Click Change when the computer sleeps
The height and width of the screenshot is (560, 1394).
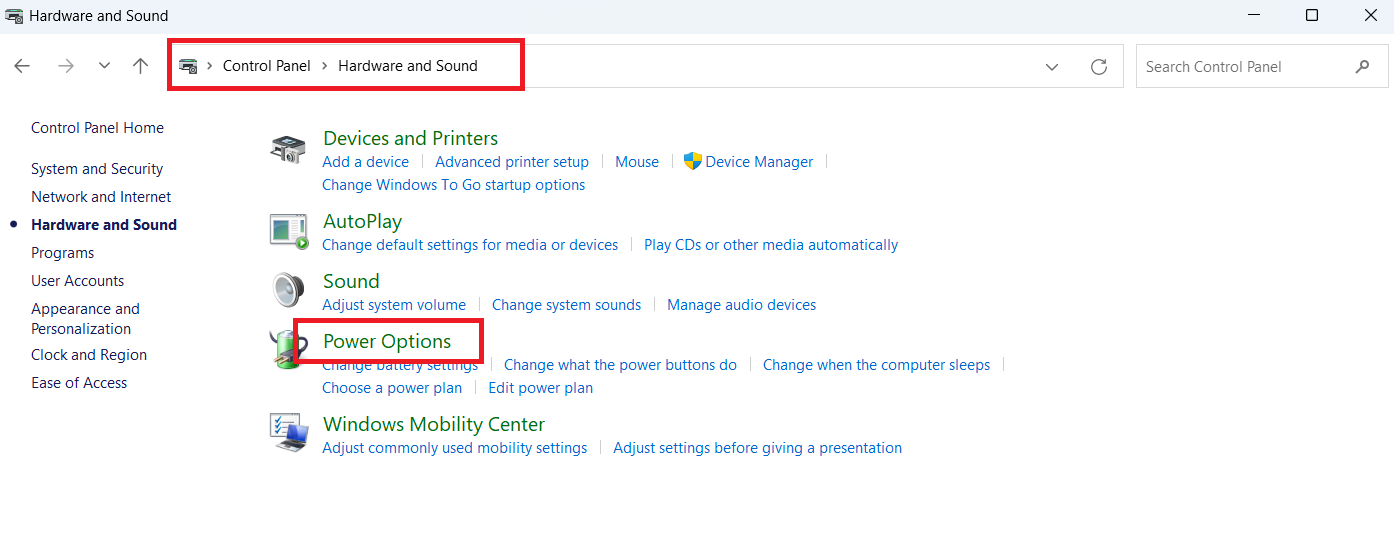tap(876, 365)
